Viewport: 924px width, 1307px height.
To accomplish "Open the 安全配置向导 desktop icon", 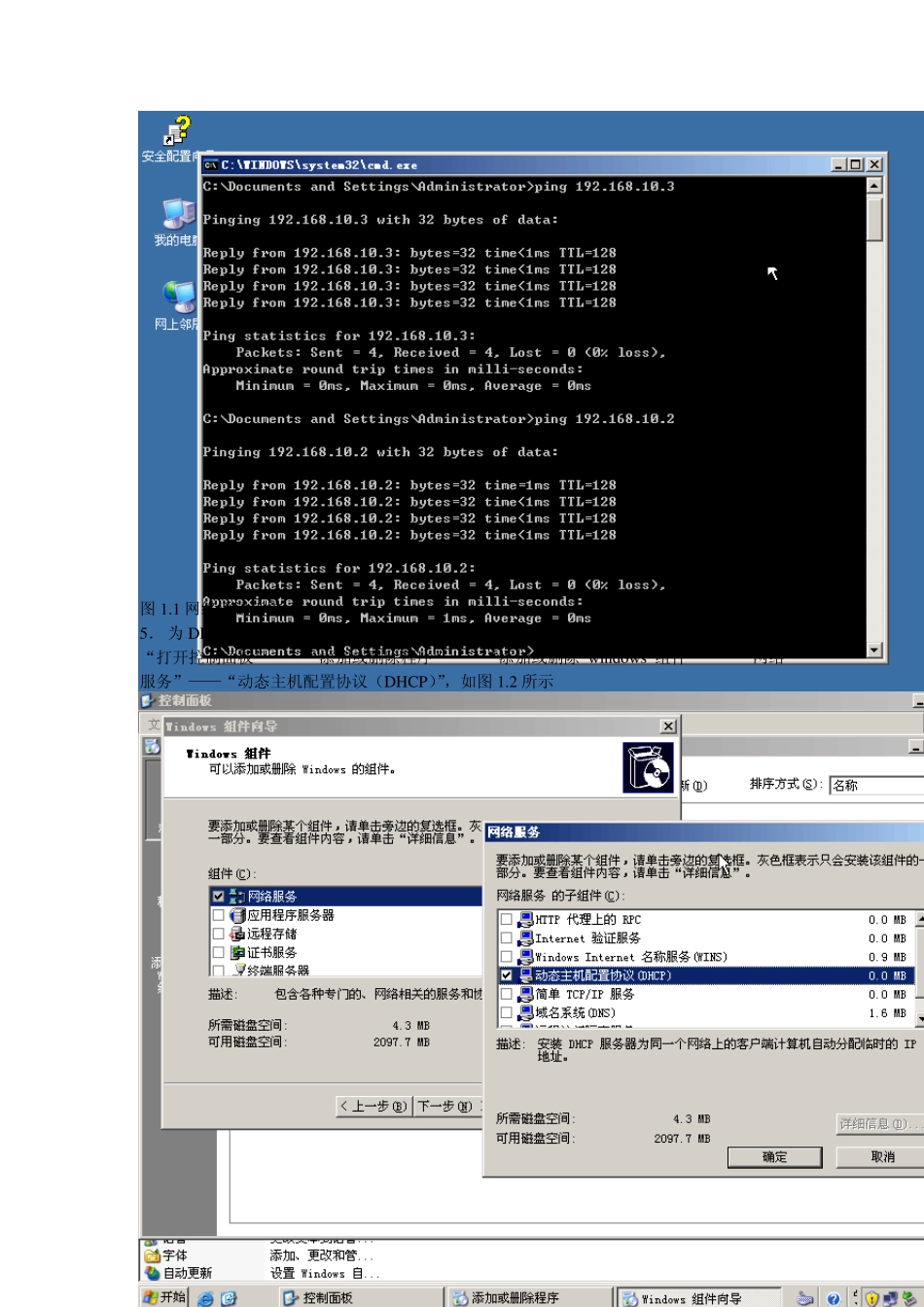I will (178, 130).
